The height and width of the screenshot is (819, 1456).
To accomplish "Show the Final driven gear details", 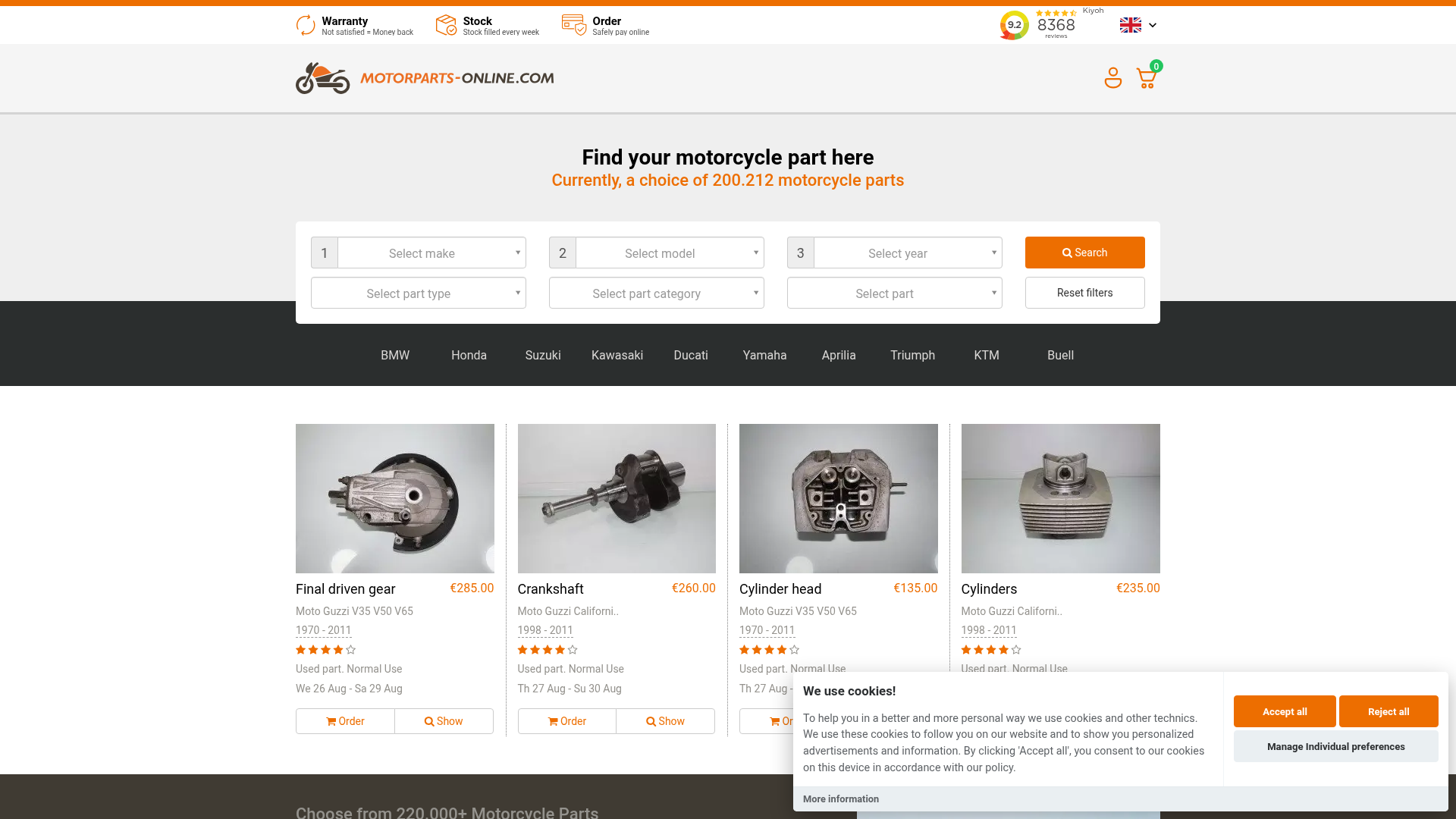I will click(444, 721).
